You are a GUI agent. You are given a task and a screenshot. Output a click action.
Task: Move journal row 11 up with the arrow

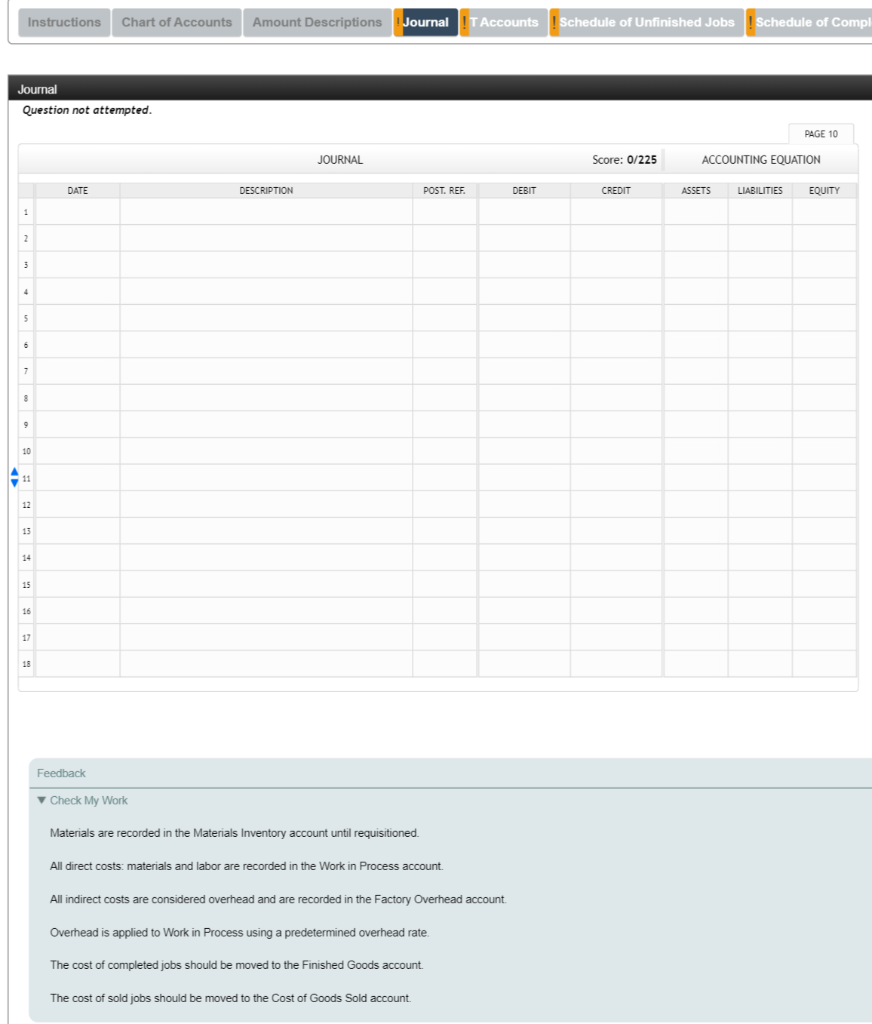pos(14,472)
